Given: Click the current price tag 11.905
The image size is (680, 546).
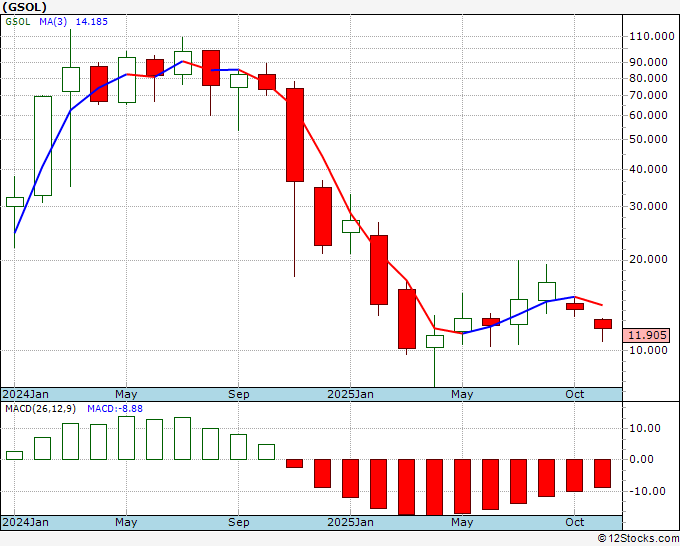Looking at the screenshot, I should pos(647,335).
